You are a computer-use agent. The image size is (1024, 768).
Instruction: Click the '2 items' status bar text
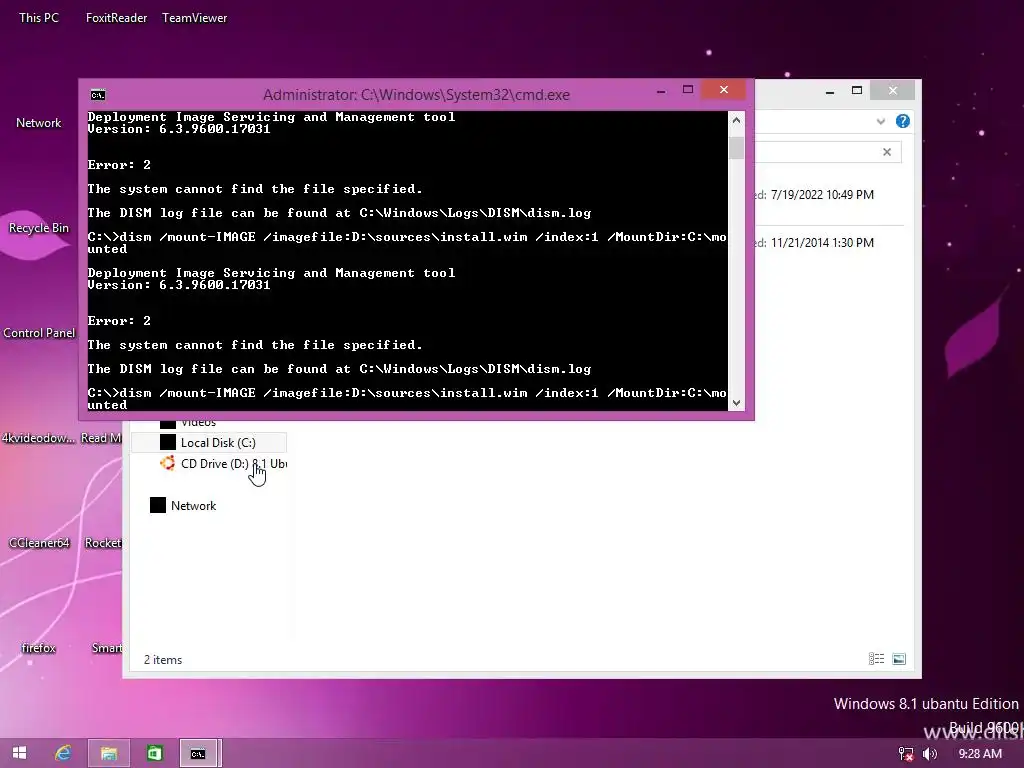163,660
